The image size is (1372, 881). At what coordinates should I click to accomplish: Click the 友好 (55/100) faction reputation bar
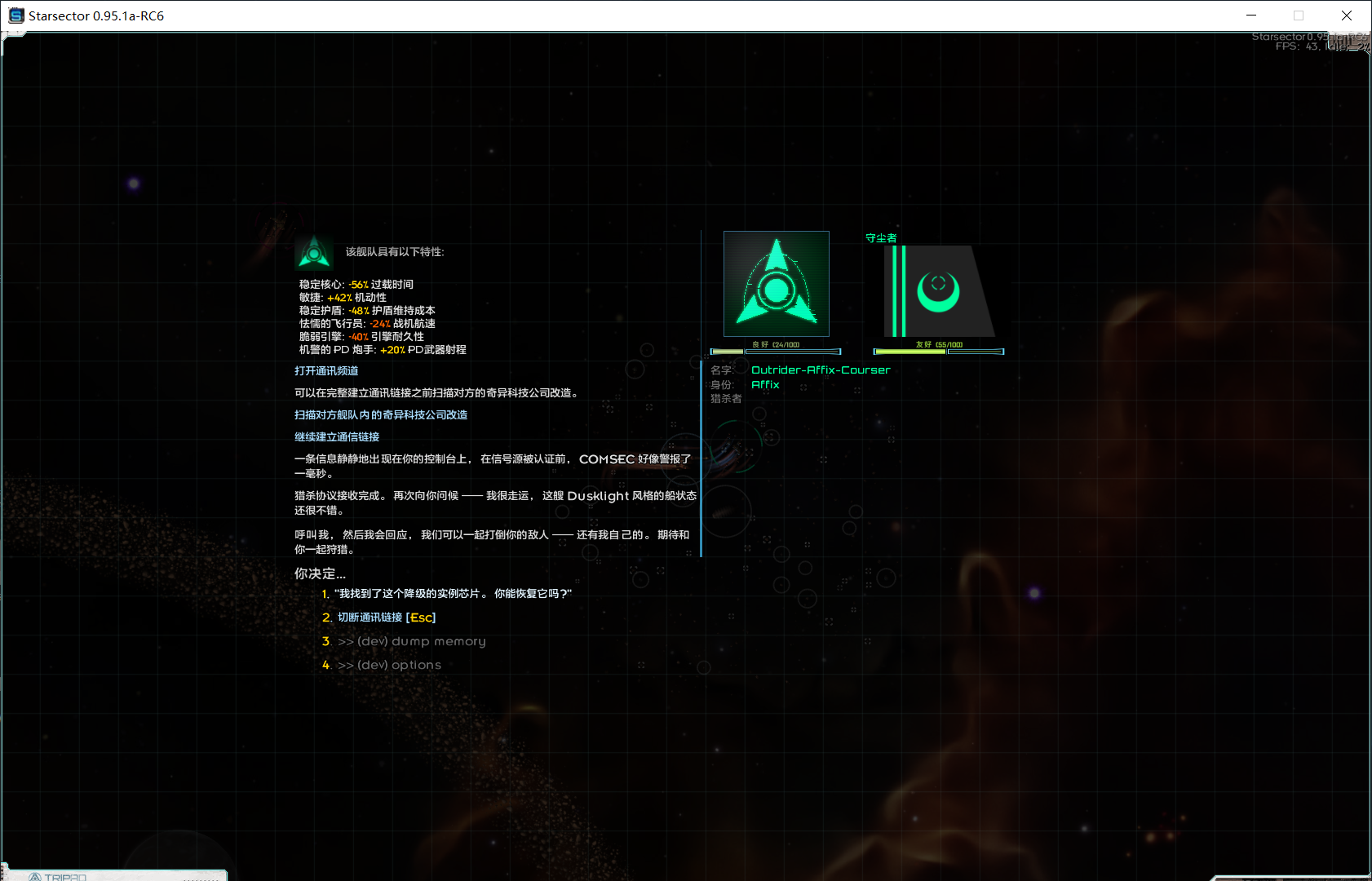click(x=938, y=351)
